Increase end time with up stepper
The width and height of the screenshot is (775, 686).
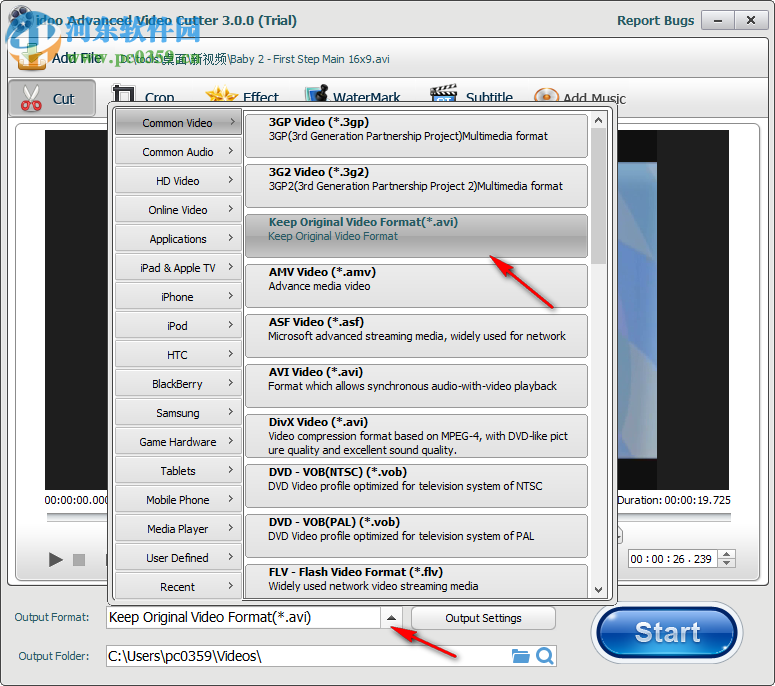pyautogui.click(x=727, y=555)
